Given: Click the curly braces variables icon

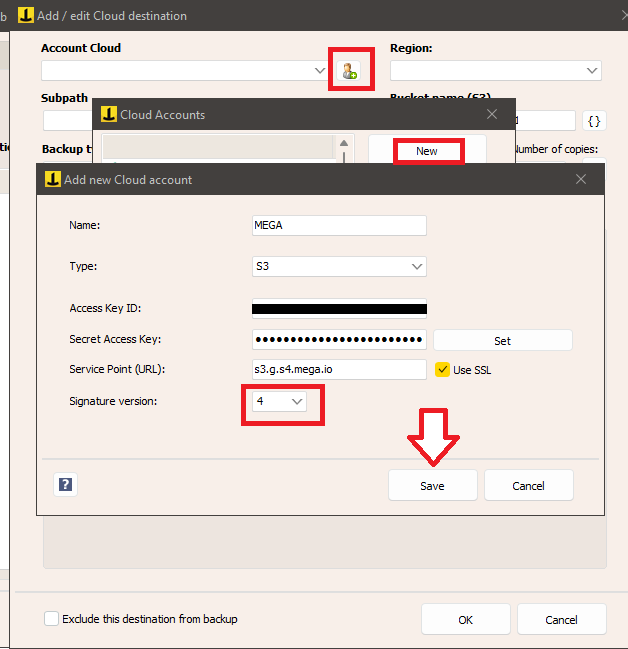Looking at the screenshot, I should click(594, 121).
